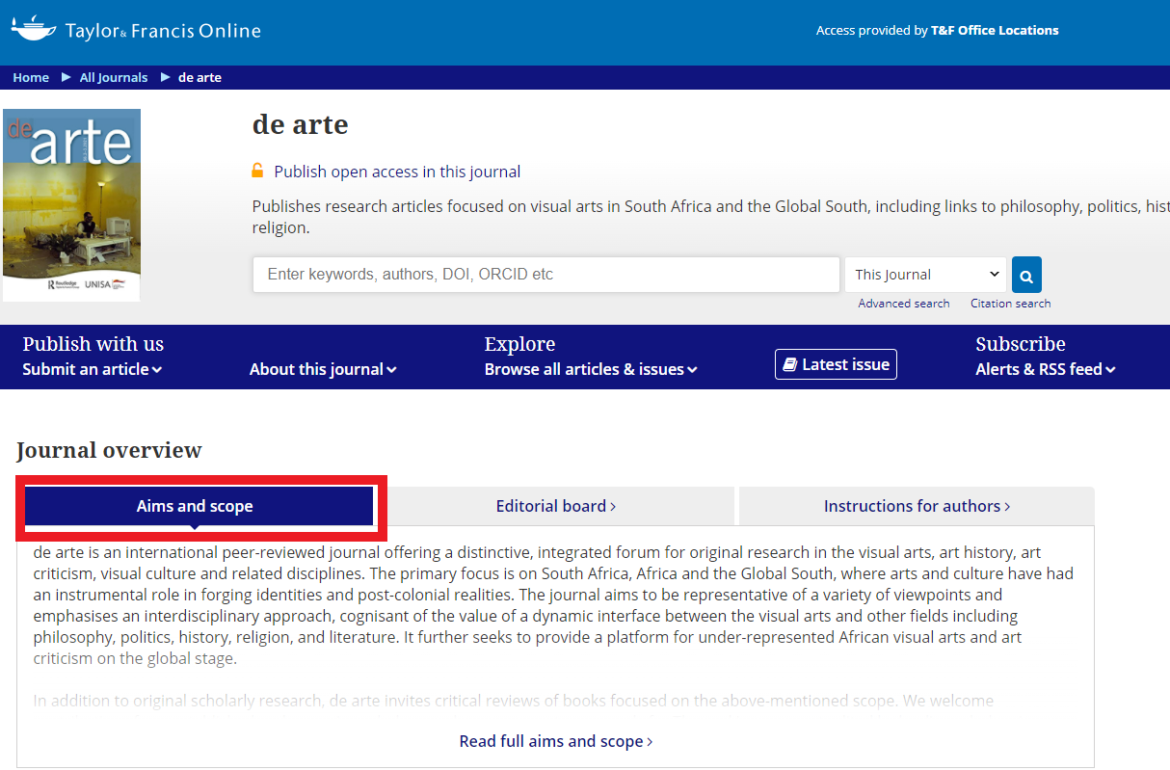This screenshot has width=1170, height=770.
Task: Click the Subscribe heading
Action: click(x=1020, y=344)
